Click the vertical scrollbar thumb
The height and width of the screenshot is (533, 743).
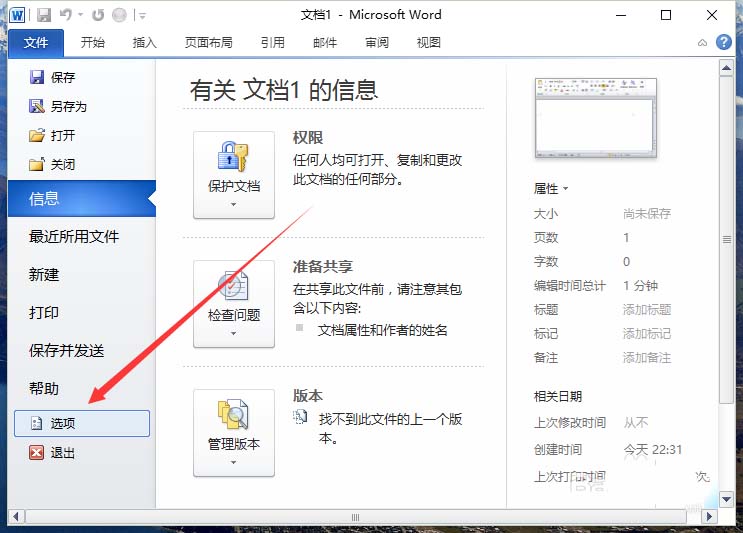726,240
